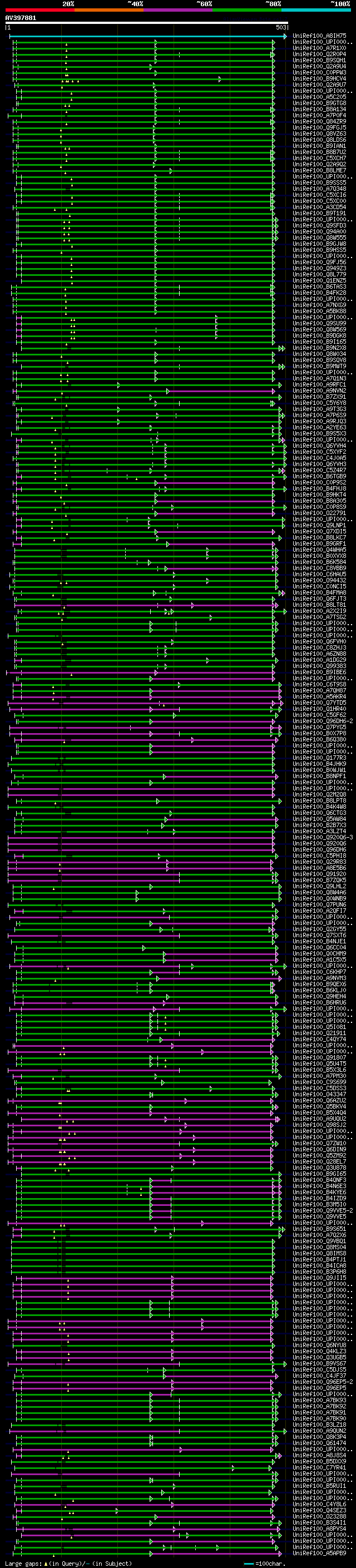Viewport: 356px width, 1568px height.
Task: Click the UniRef100_B9SQH1 hit label
Action: click(319, 60)
